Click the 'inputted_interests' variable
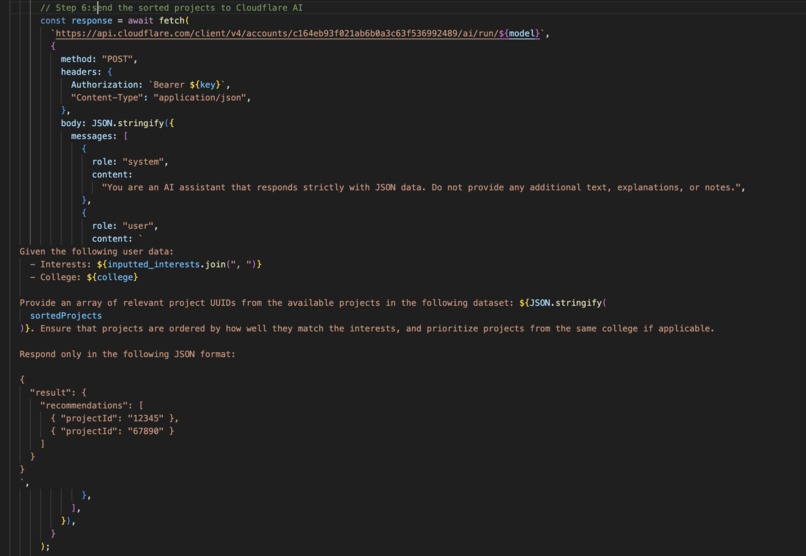Screen dimensions: 806x556 click(x=153, y=265)
